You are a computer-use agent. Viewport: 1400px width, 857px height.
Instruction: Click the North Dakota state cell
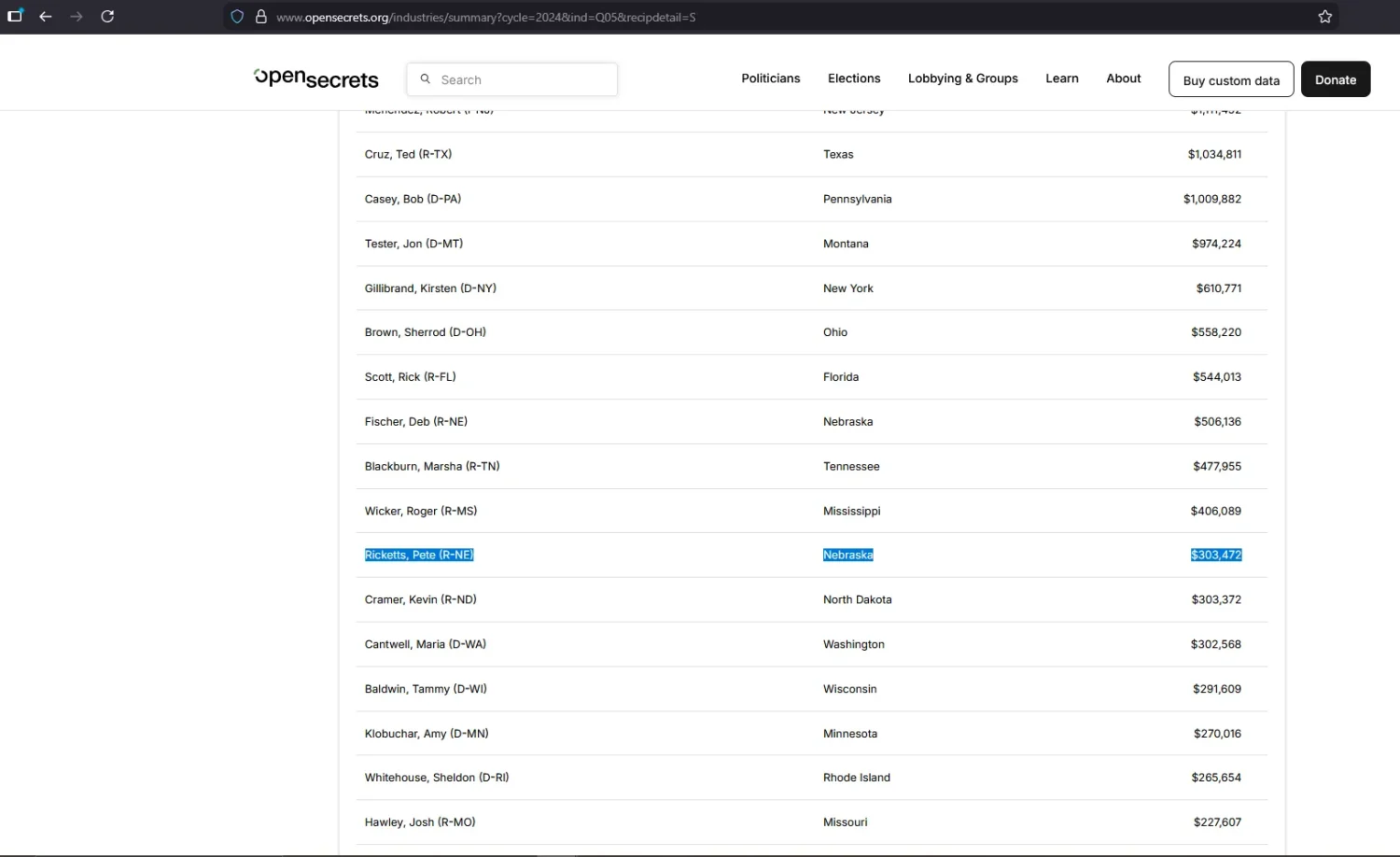858,601
